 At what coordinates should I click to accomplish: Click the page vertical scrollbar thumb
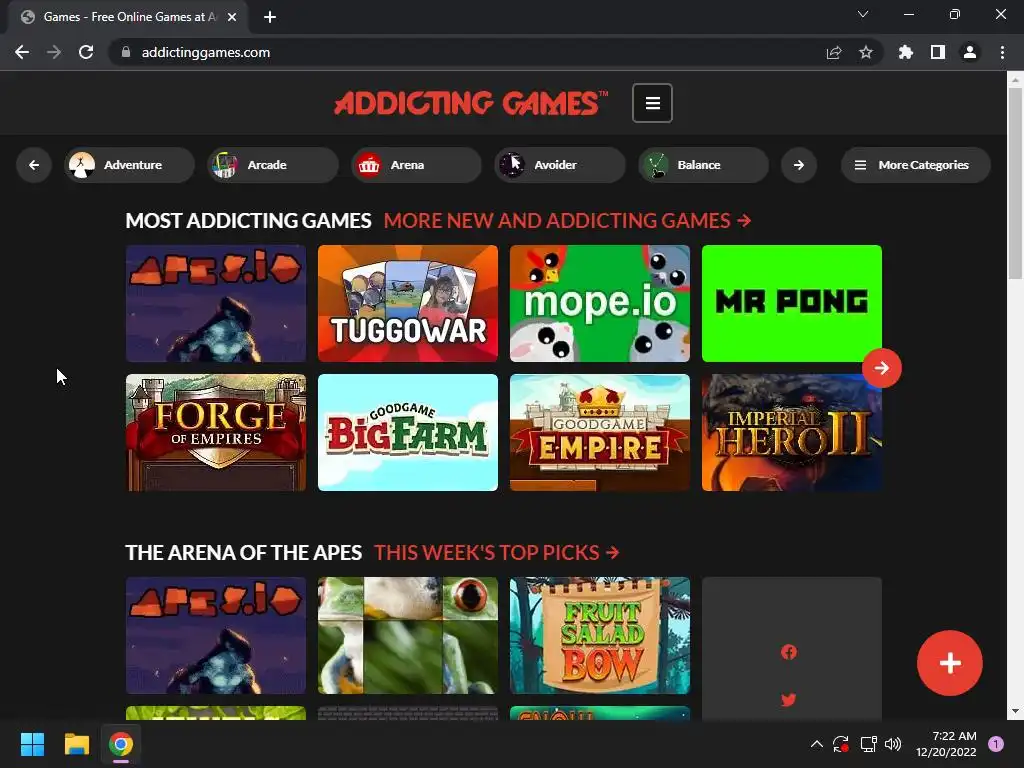pos(1015,183)
